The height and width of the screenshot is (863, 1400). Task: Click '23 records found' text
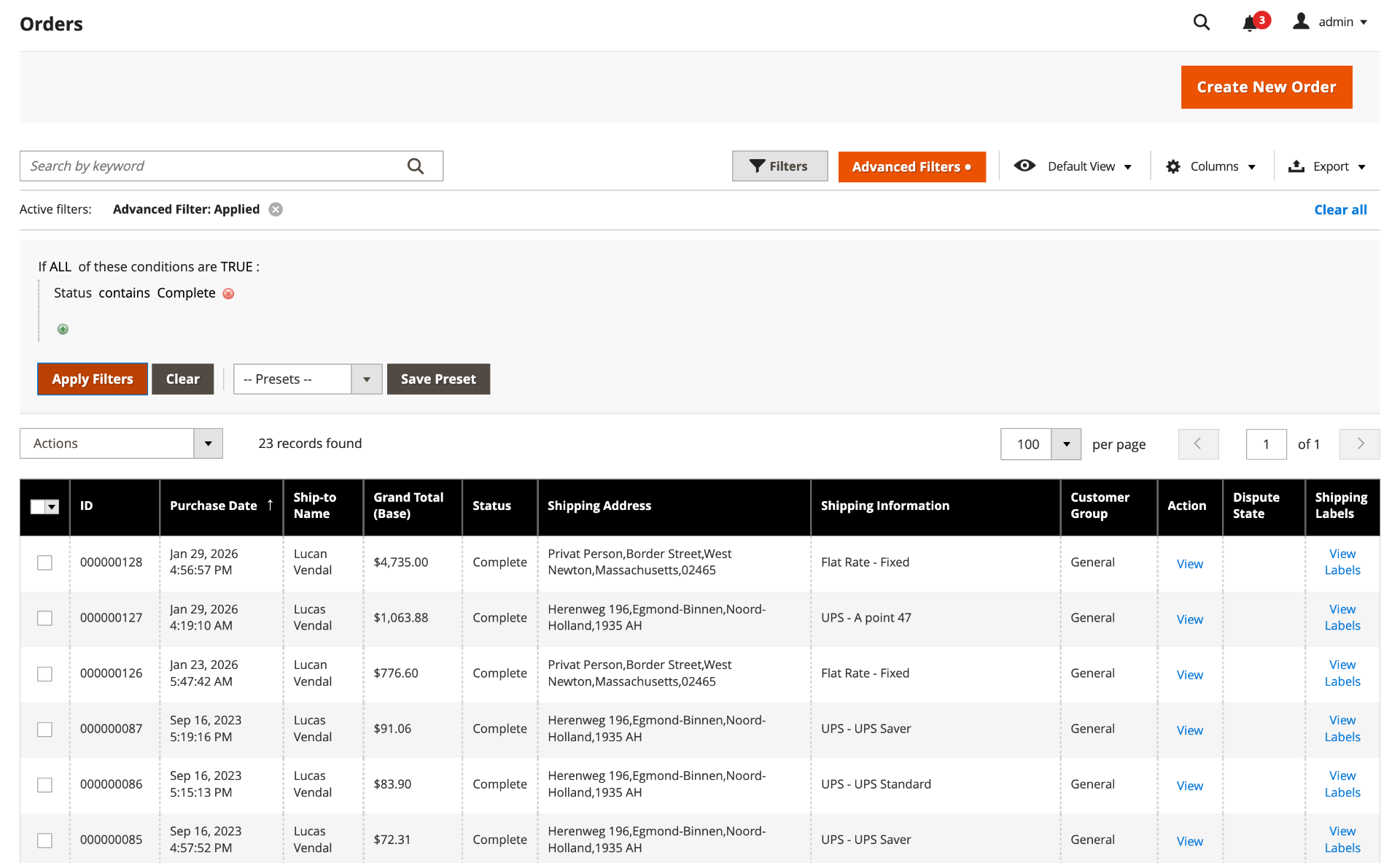(310, 444)
